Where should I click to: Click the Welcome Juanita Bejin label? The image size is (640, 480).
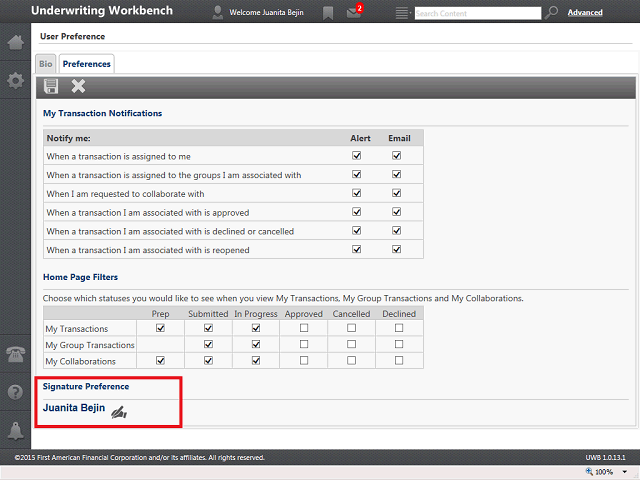pos(266,13)
